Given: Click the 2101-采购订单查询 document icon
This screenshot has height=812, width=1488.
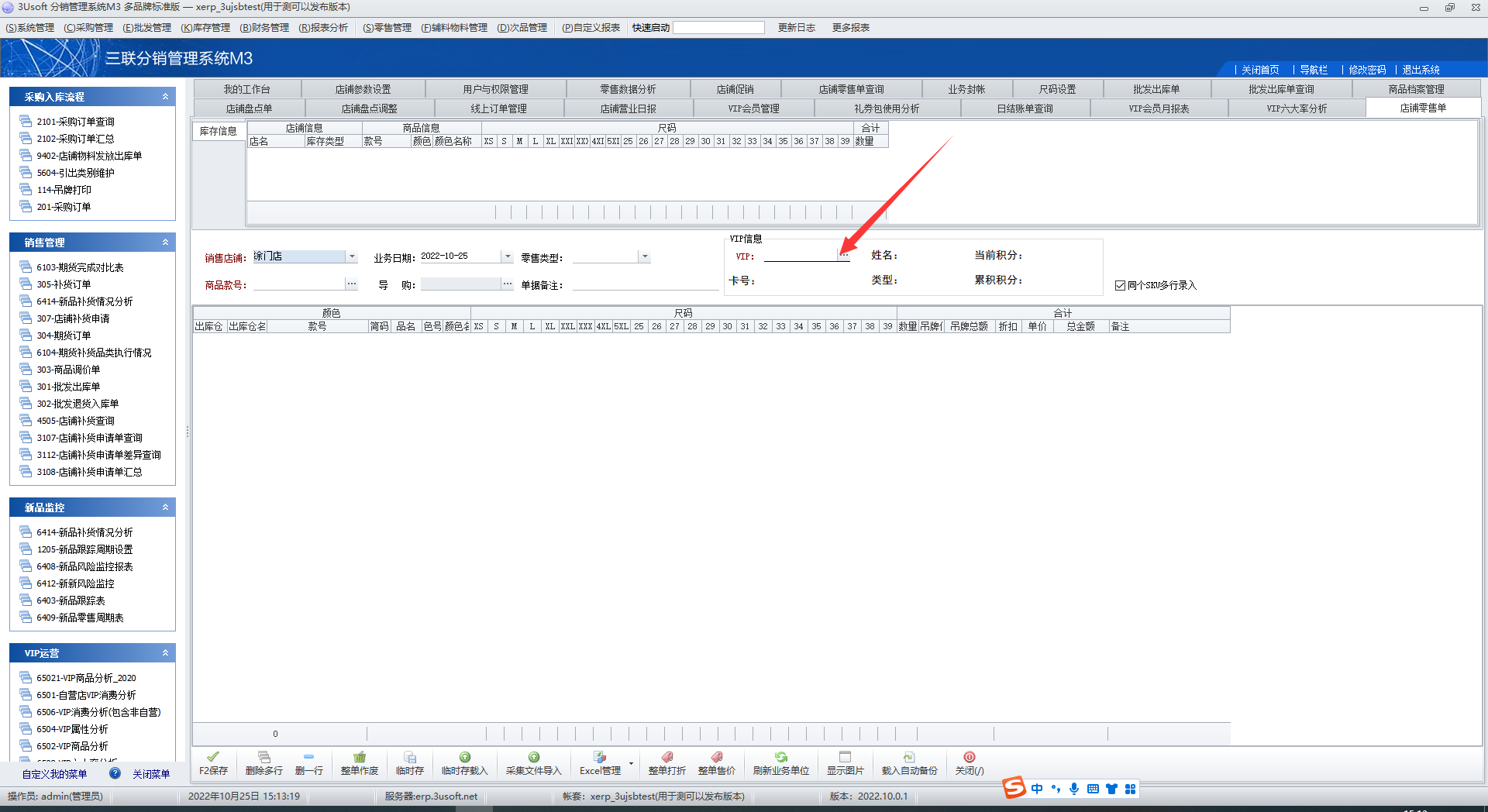Looking at the screenshot, I should pos(26,121).
